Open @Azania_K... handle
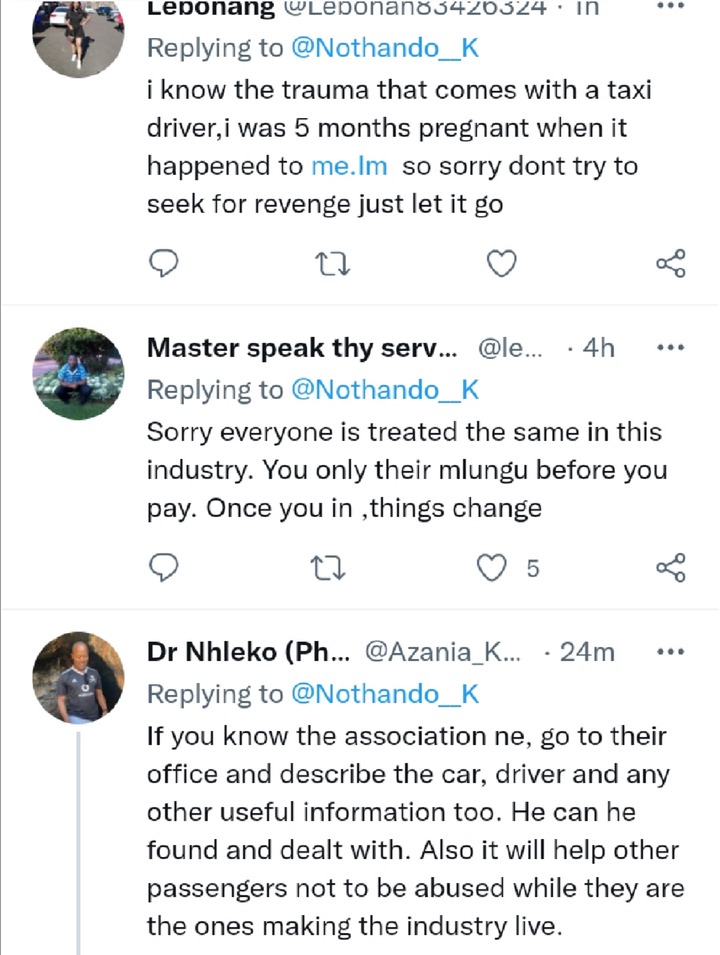The image size is (720, 955). 443,652
